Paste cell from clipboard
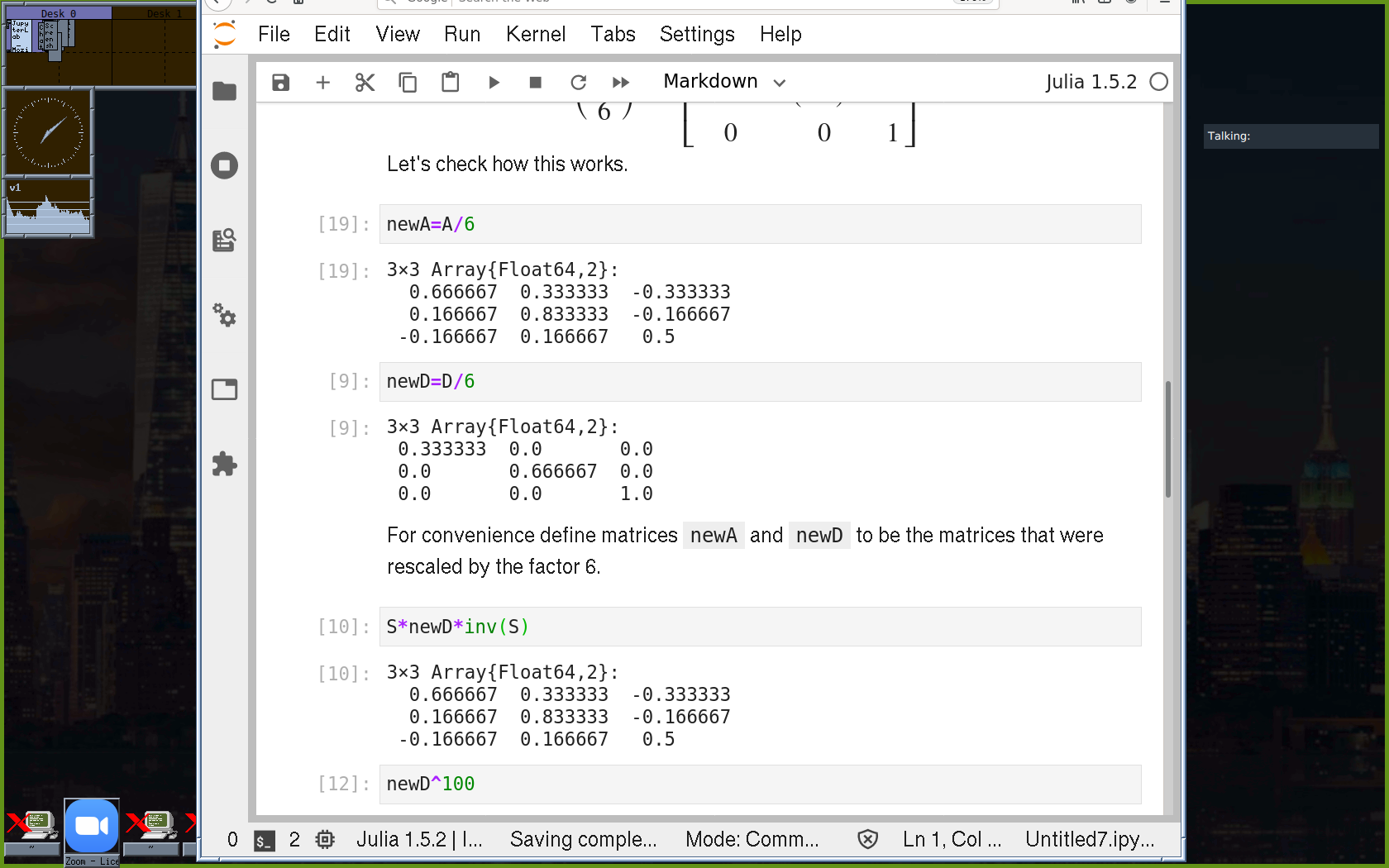 [x=450, y=82]
